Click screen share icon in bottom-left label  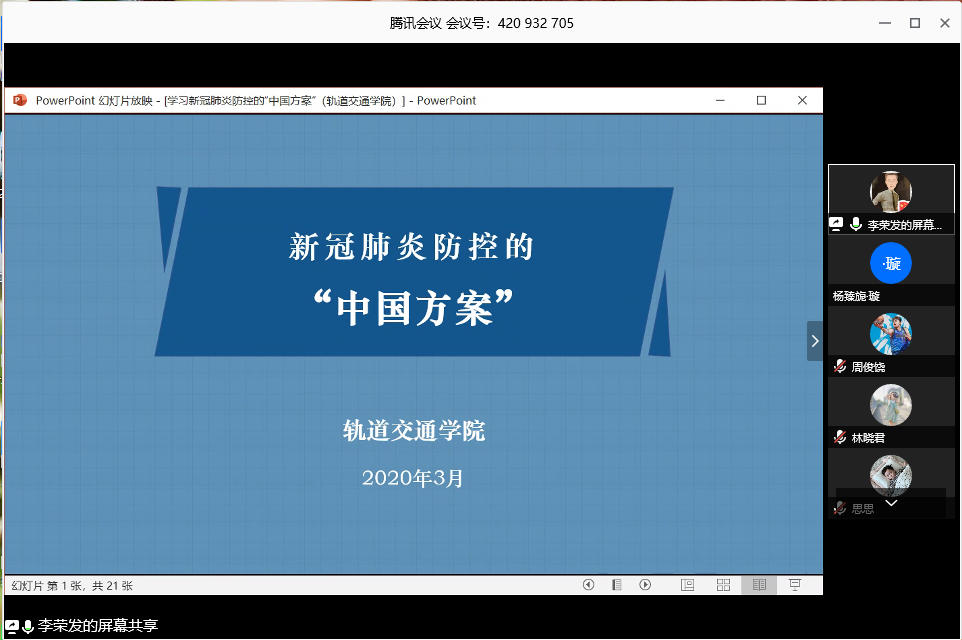(x=11, y=626)
